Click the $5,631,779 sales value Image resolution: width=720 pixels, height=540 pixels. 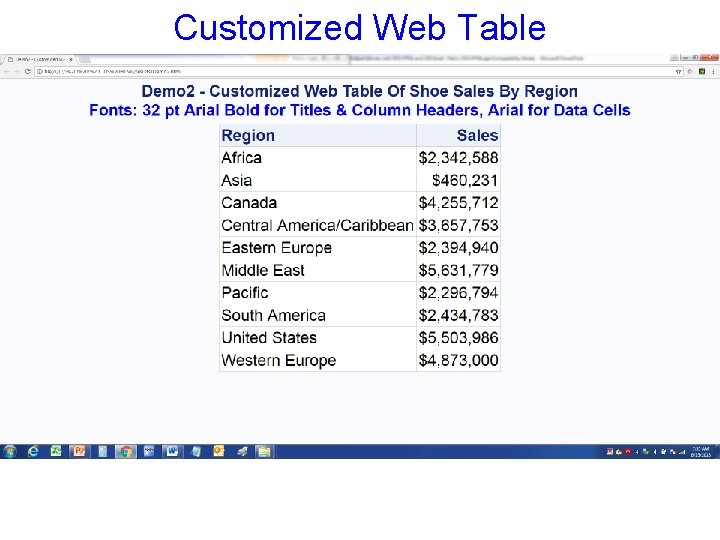(458, 270)
